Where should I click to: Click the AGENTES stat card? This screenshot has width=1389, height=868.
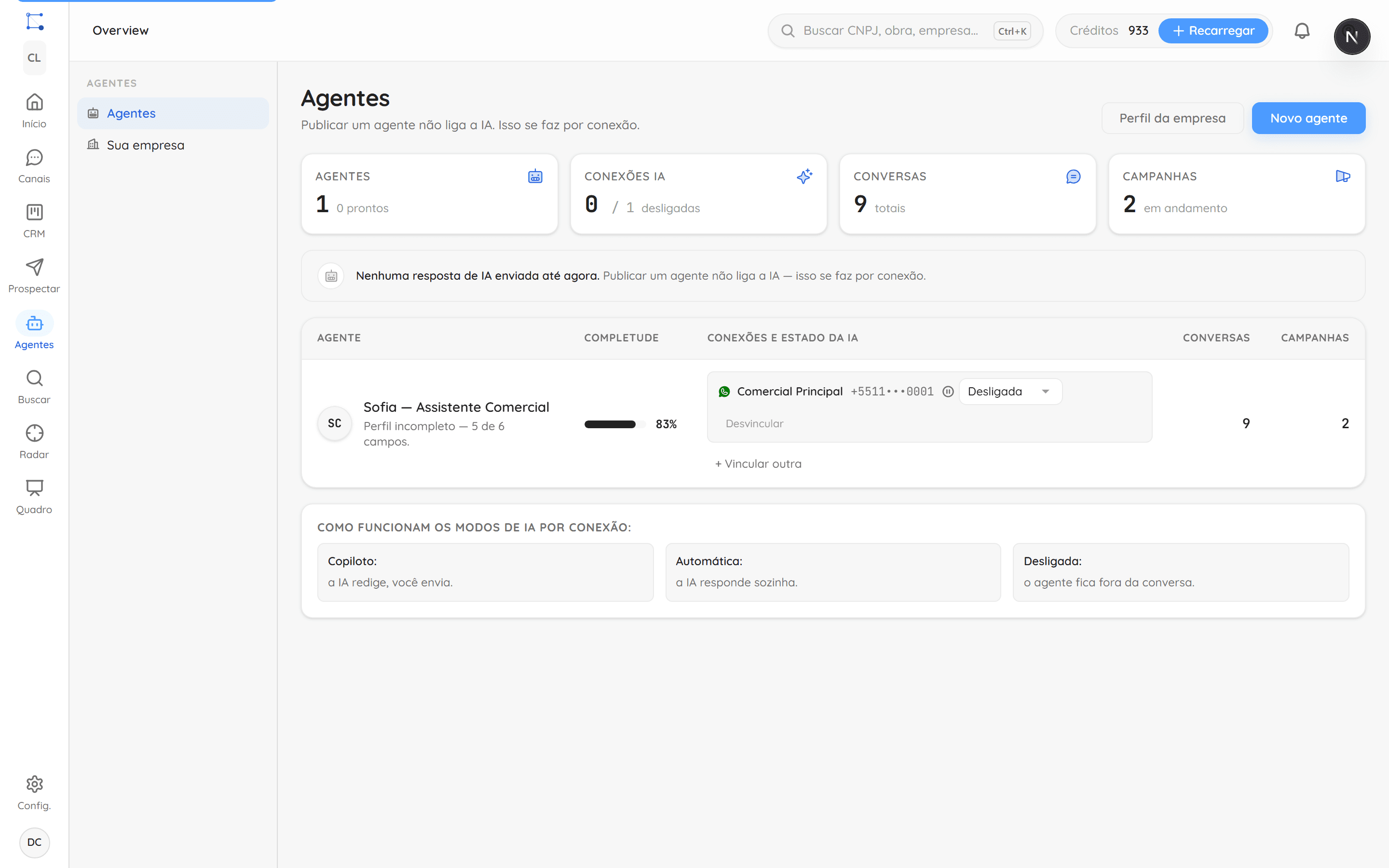pyautogui.click(x=429, y=193)
